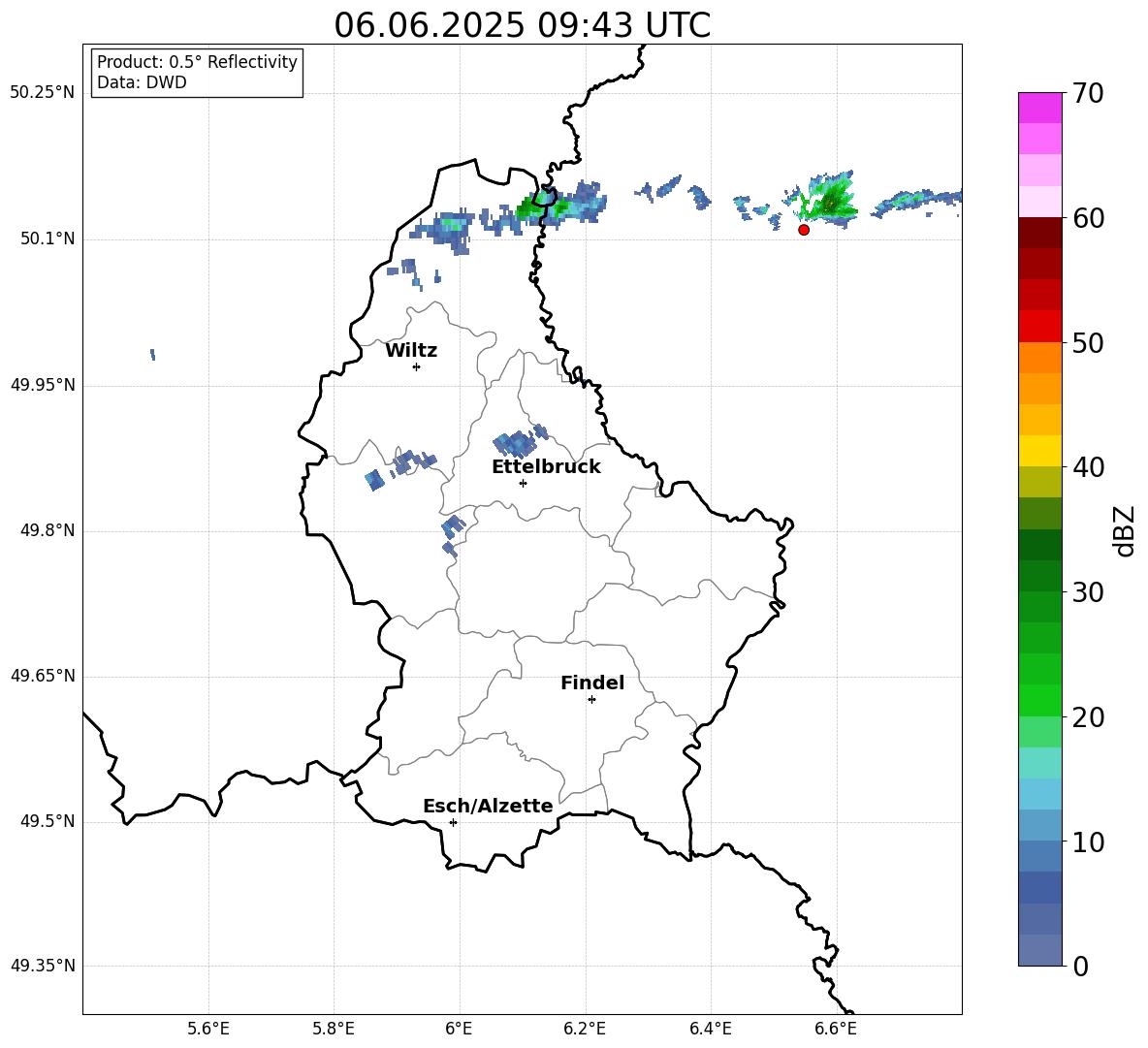Click the 20 colorbar tick label
Screen dimensions: 1148x1048
point(1088,717)
